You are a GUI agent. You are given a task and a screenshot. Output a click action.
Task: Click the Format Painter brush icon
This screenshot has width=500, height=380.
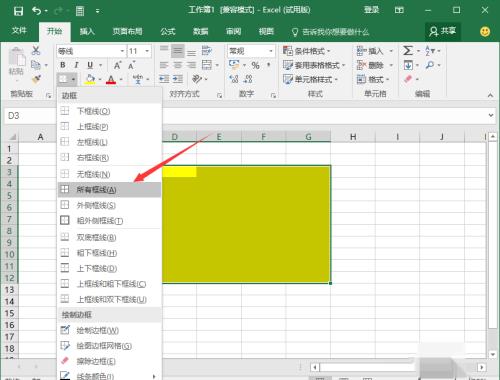tap(36, 79)
